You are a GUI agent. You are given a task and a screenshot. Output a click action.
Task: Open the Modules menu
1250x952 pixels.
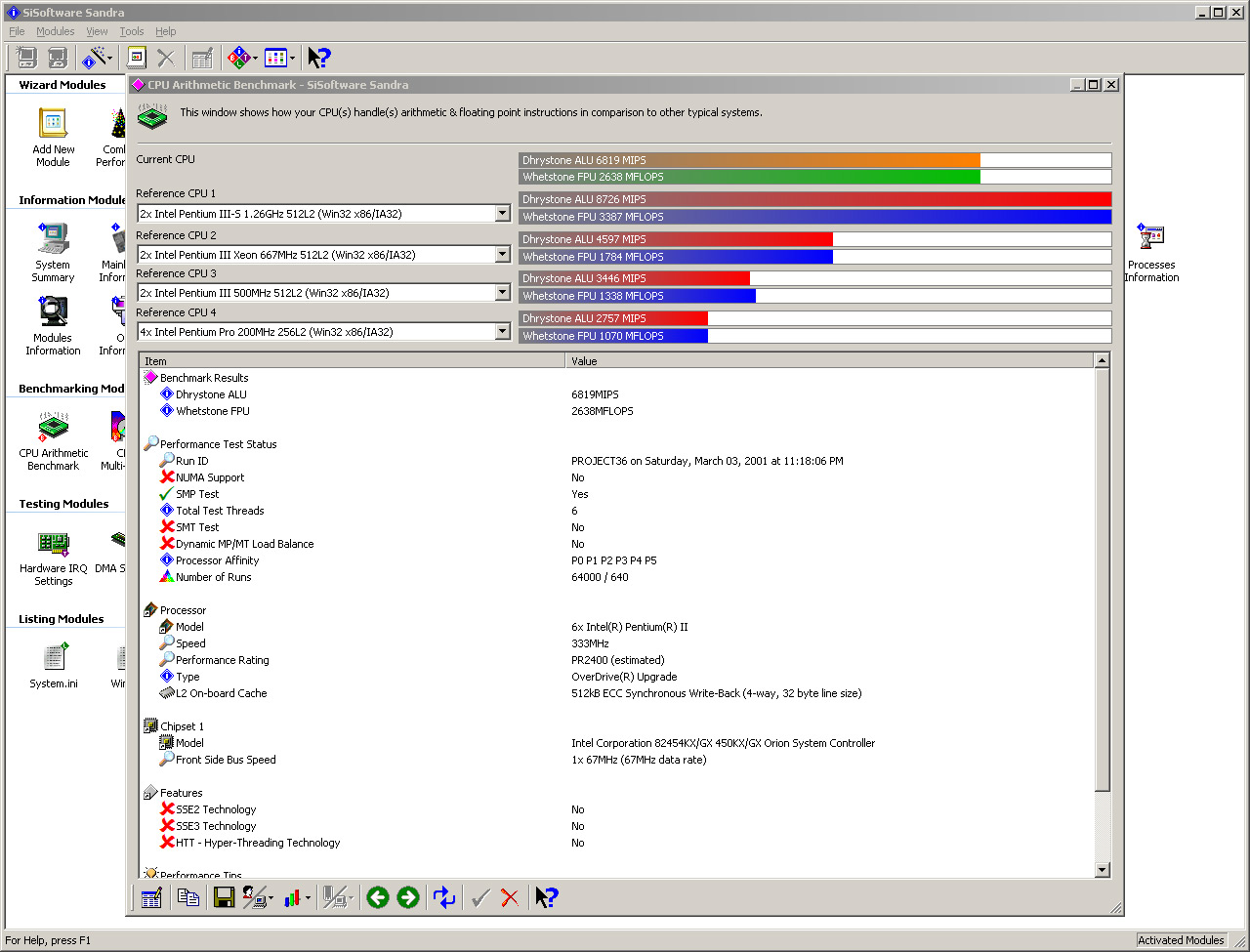point(55,31)
